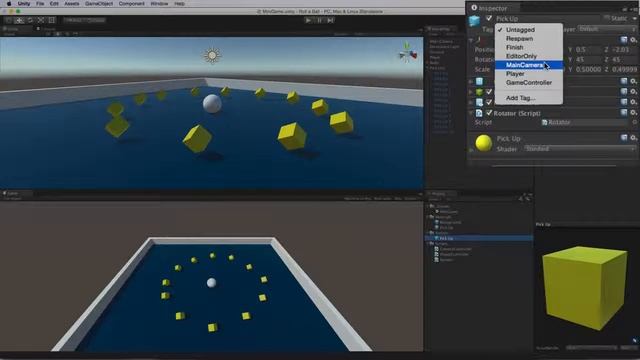The image size is (640, 360).
Task: Select the Move tool in toolbar
Action: coord(19,20)
